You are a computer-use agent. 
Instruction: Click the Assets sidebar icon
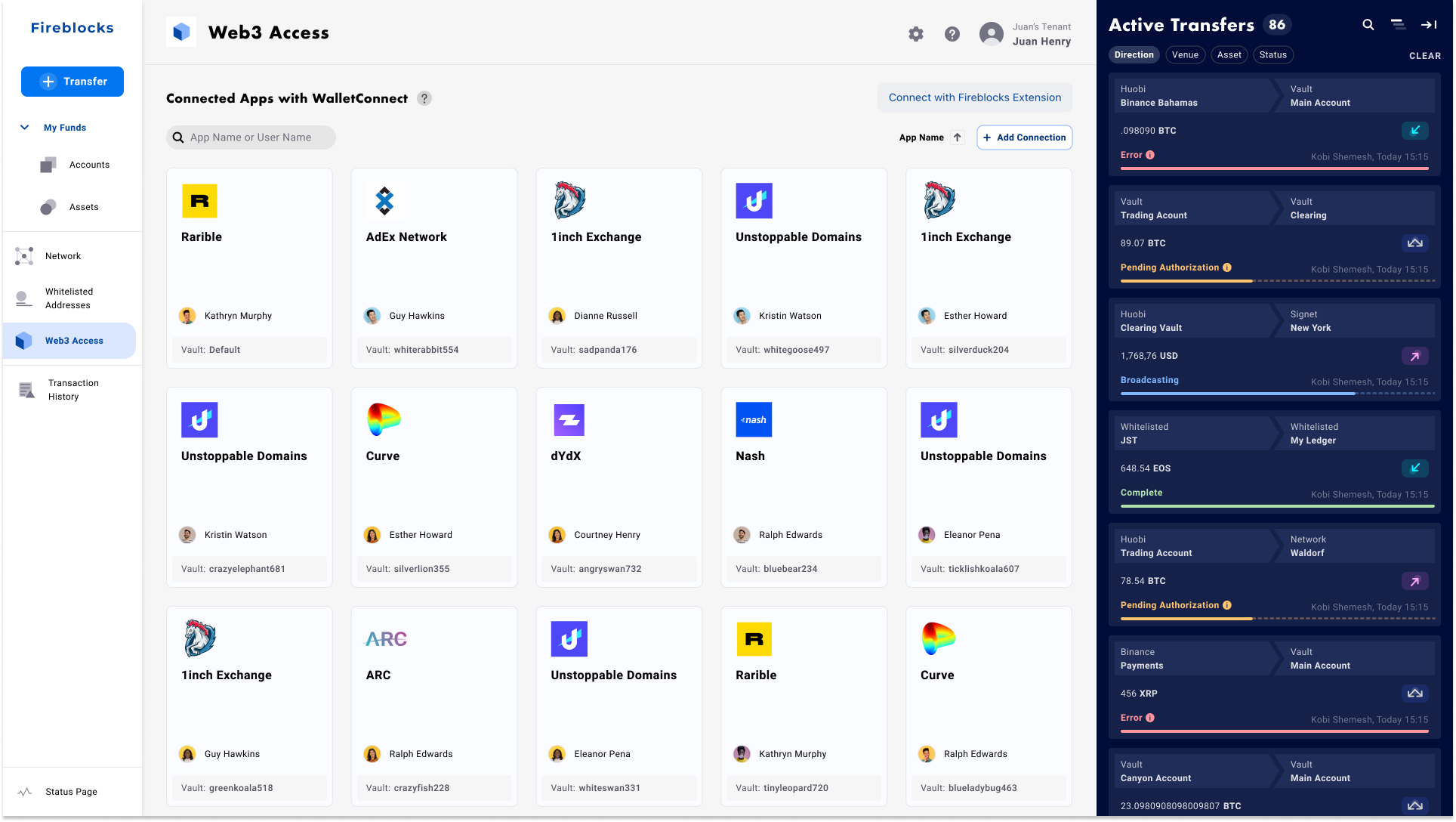pos(48,207)
